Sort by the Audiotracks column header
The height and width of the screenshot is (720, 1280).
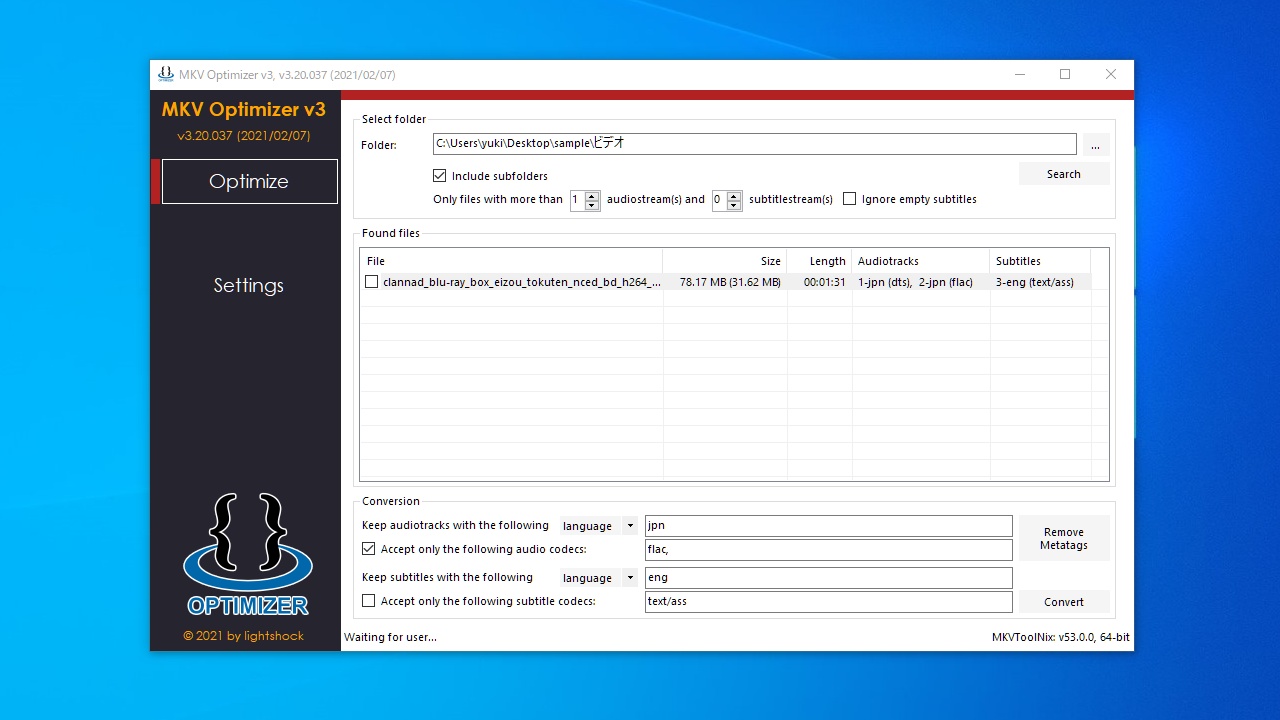(x=921, y=261)
